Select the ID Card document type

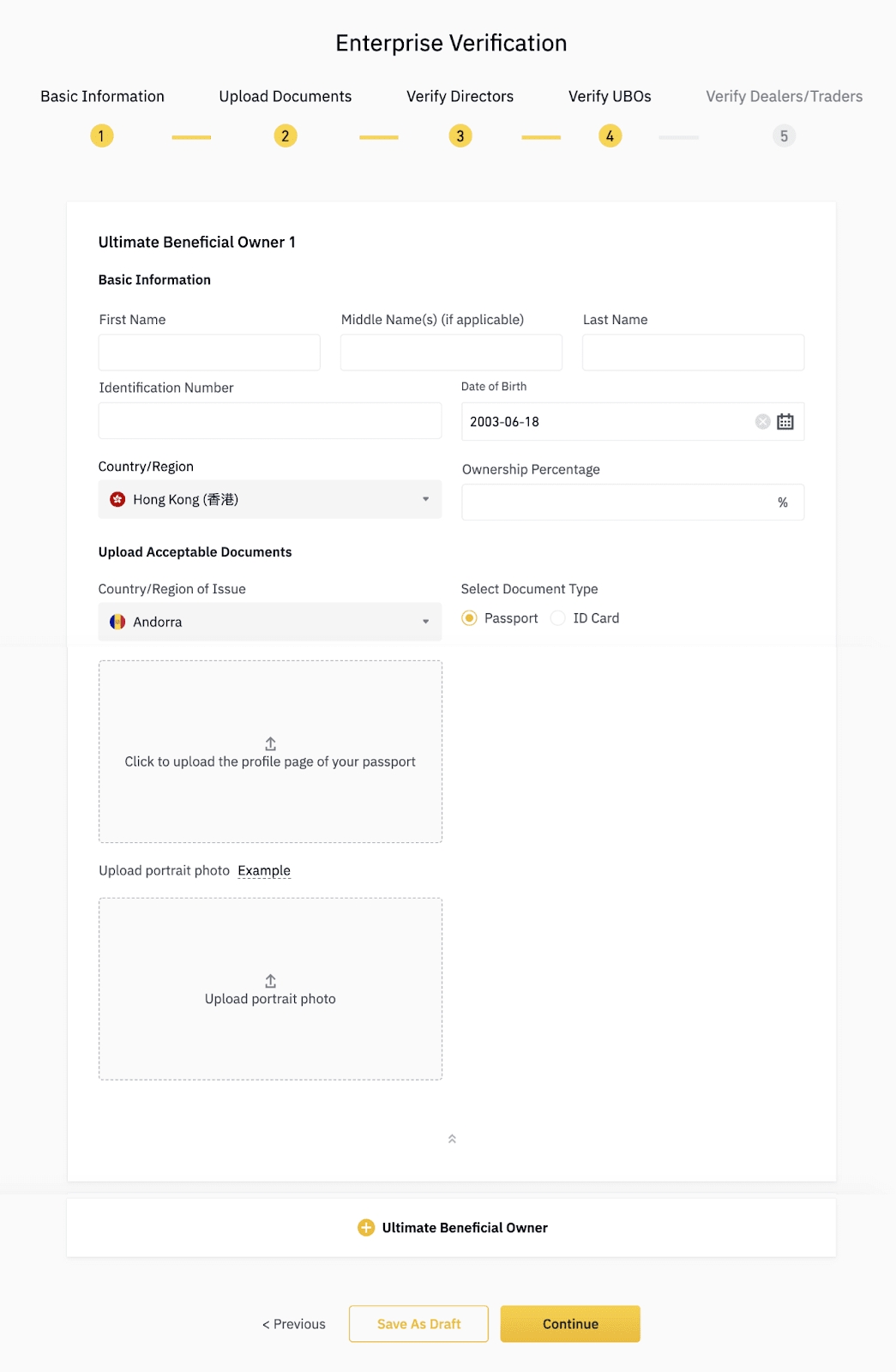[558, 618]
